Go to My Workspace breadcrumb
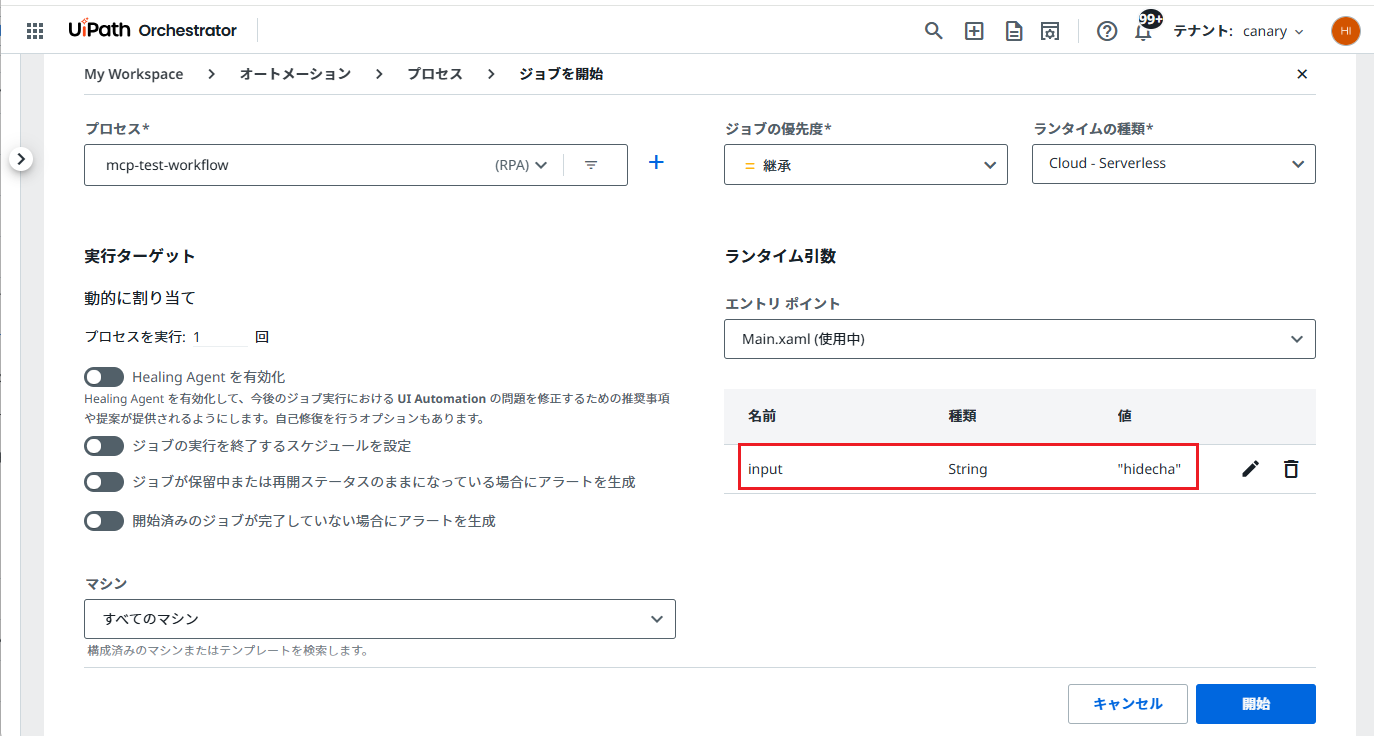1374x736 pixels. tap(134, 74)
